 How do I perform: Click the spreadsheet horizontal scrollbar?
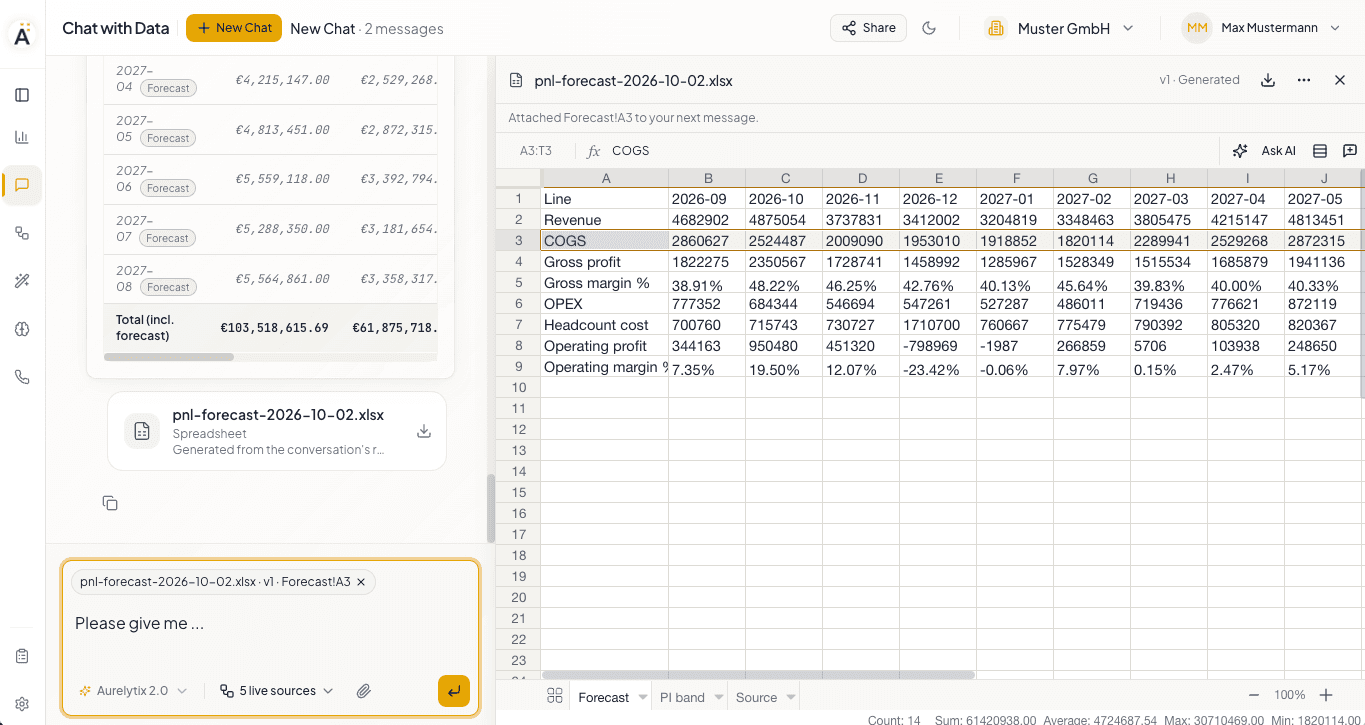(758, 675)
